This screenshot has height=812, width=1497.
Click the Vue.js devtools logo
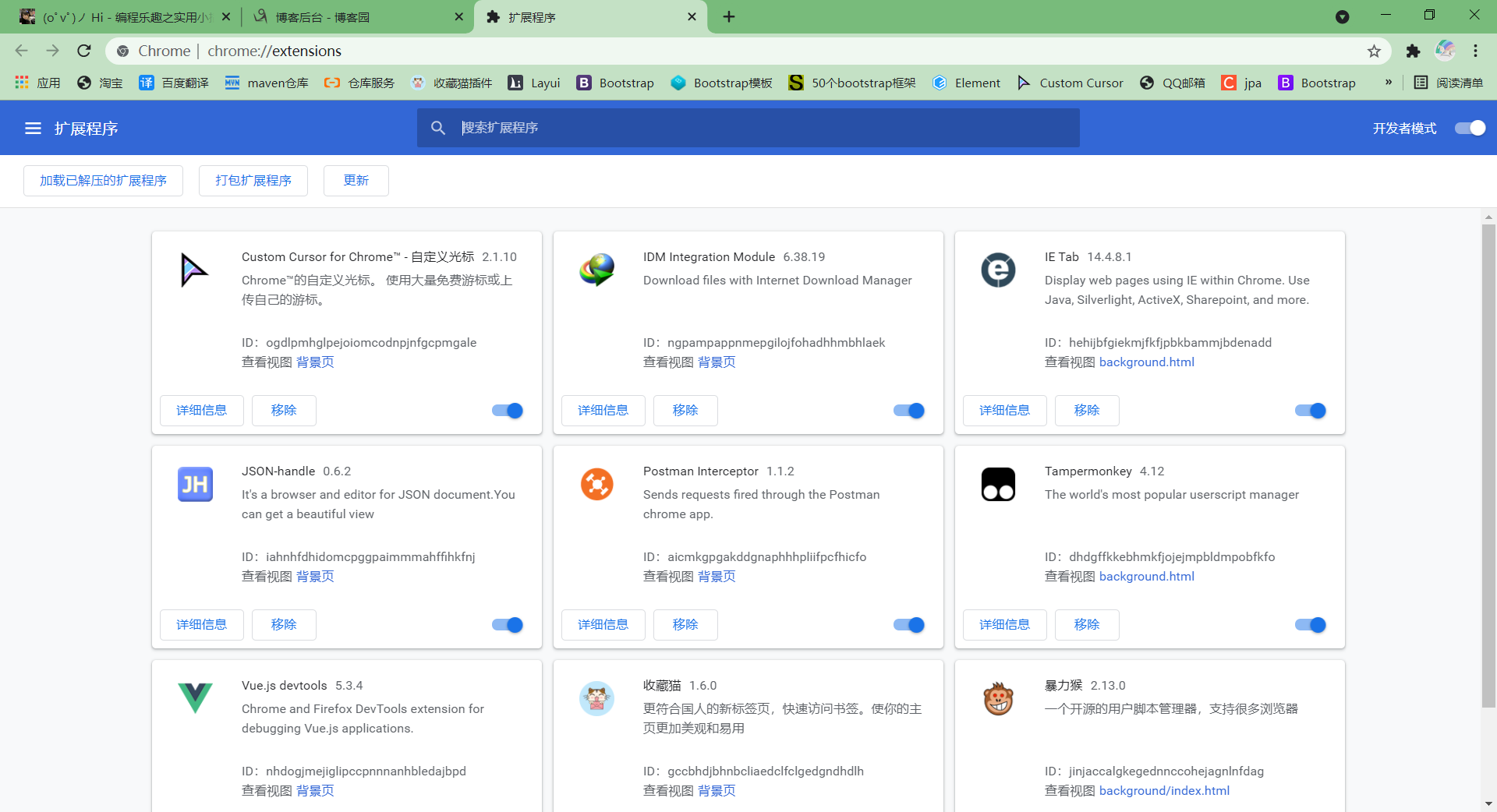[x=195, y=698]
